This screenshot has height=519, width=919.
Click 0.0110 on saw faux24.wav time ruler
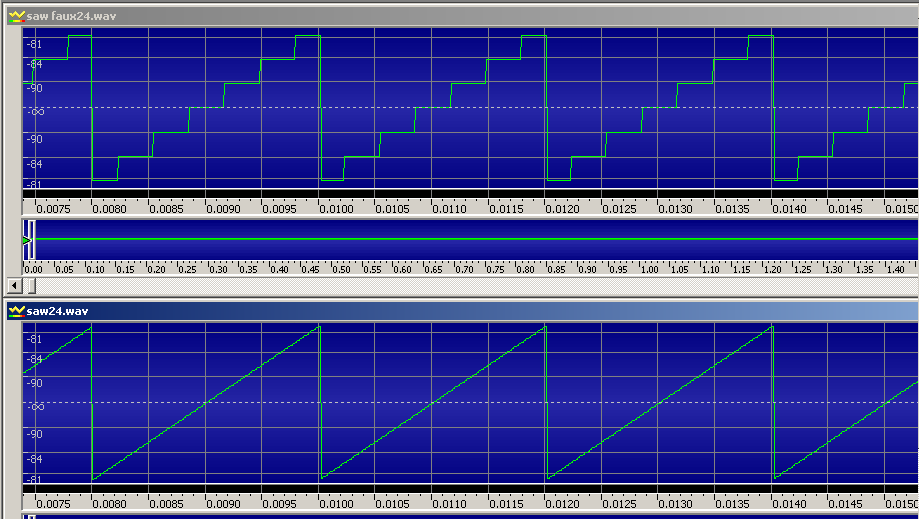coord(450,209)
